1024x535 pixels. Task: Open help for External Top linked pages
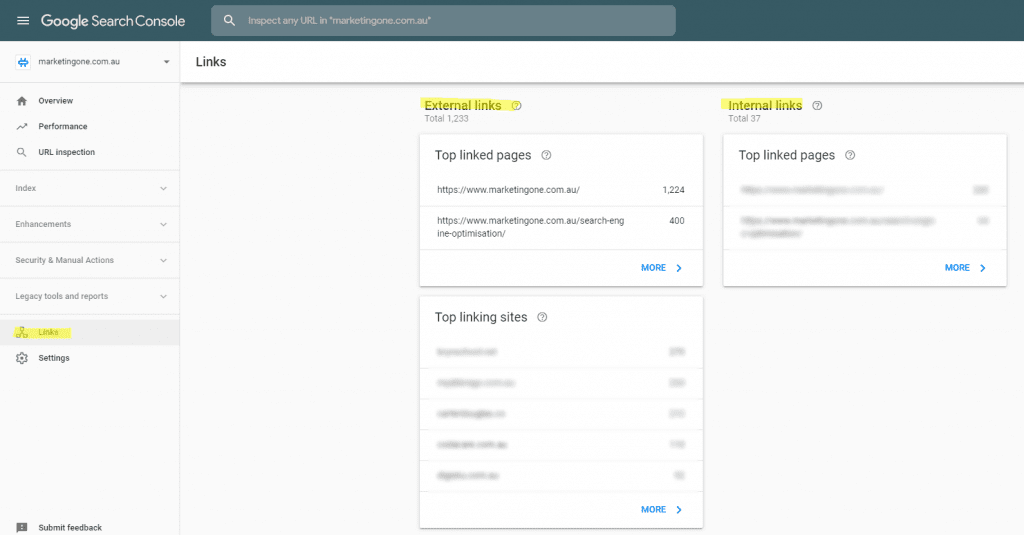click(547, 155)
